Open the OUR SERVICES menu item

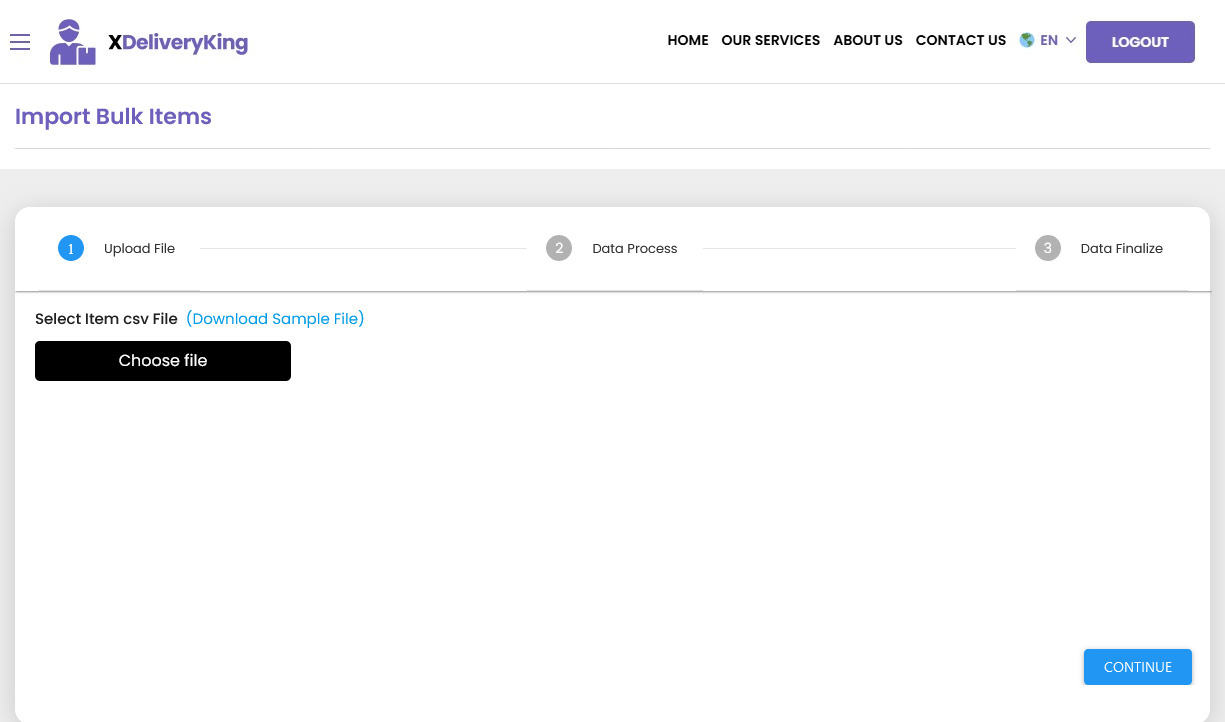770,41
